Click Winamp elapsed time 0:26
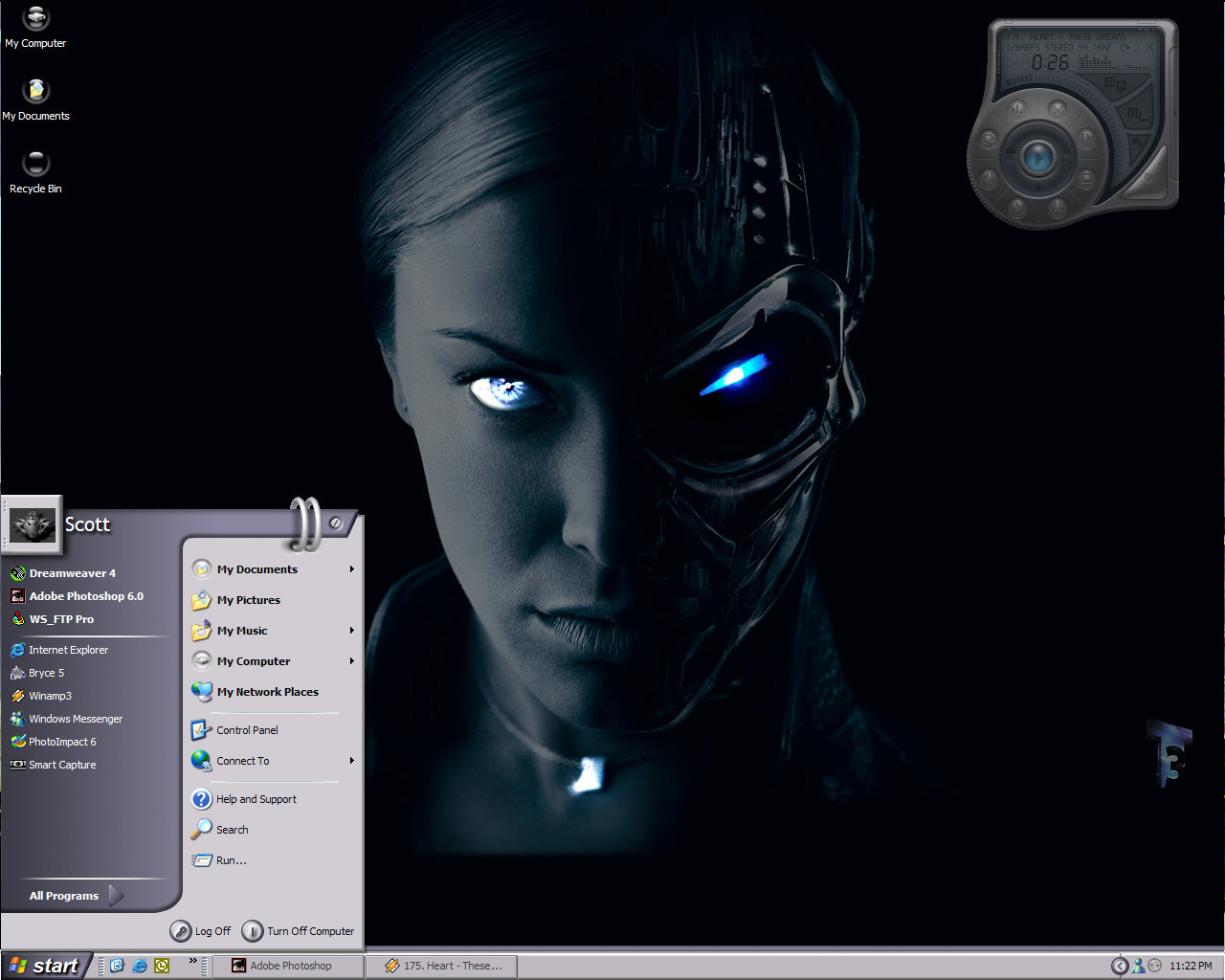The image size is (1225, 980). pyautogui.click(x=1050, y=62)
